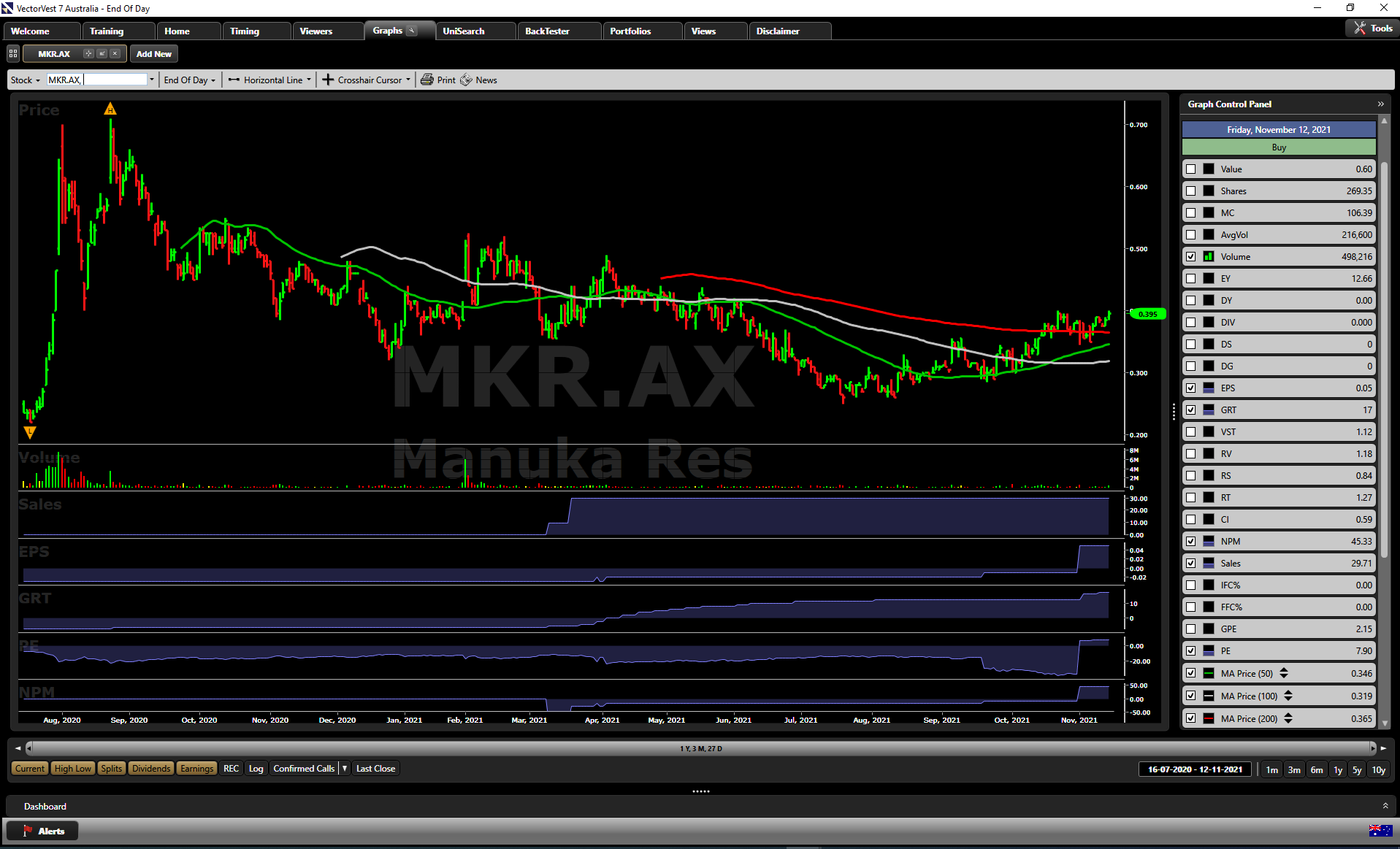Switch to the Viewers tab
Screen dimensions: 1400x849
(x=328, y=31)
